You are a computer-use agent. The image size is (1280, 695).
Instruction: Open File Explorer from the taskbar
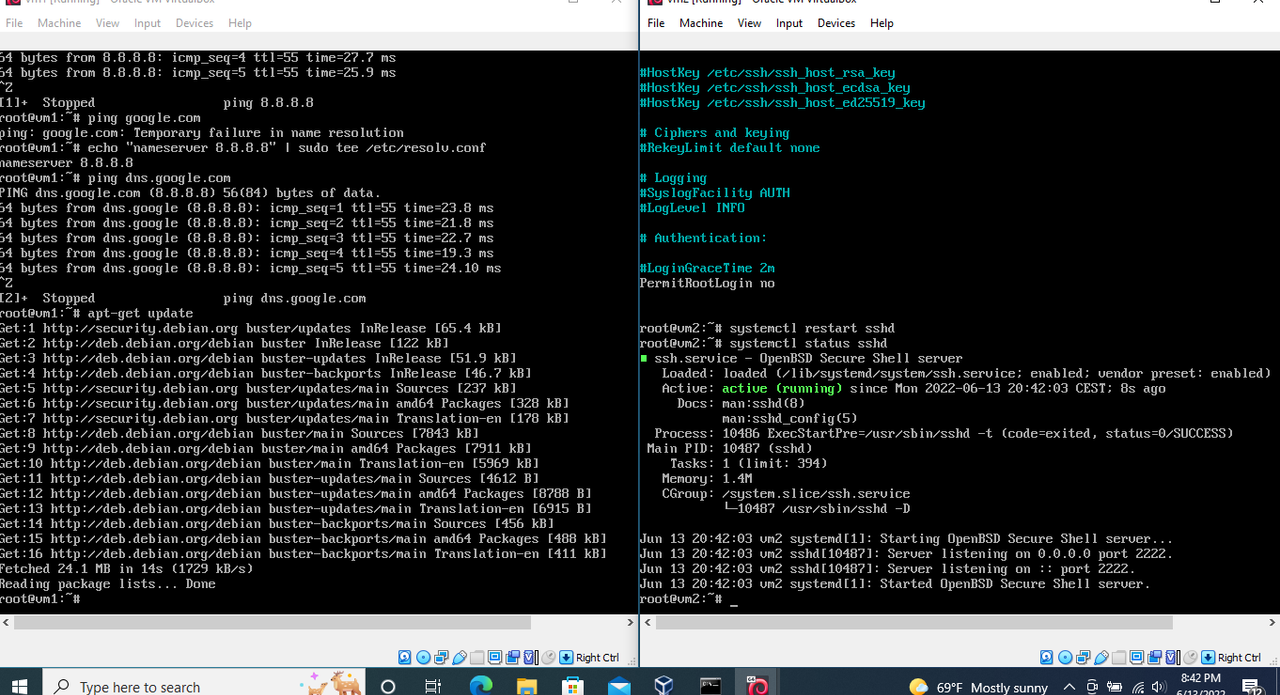tap(527, 686)
